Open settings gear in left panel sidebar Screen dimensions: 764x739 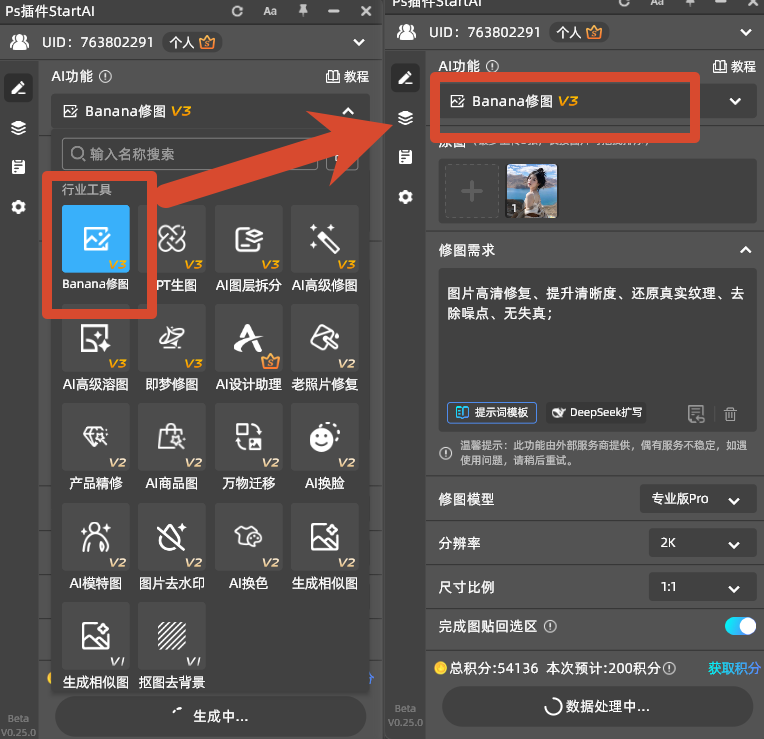pos(19,207)
